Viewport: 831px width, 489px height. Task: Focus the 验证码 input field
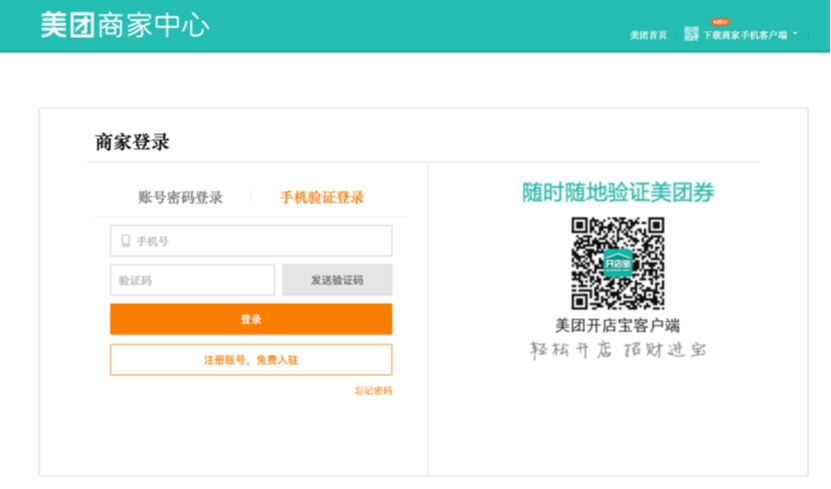point(192,280)
